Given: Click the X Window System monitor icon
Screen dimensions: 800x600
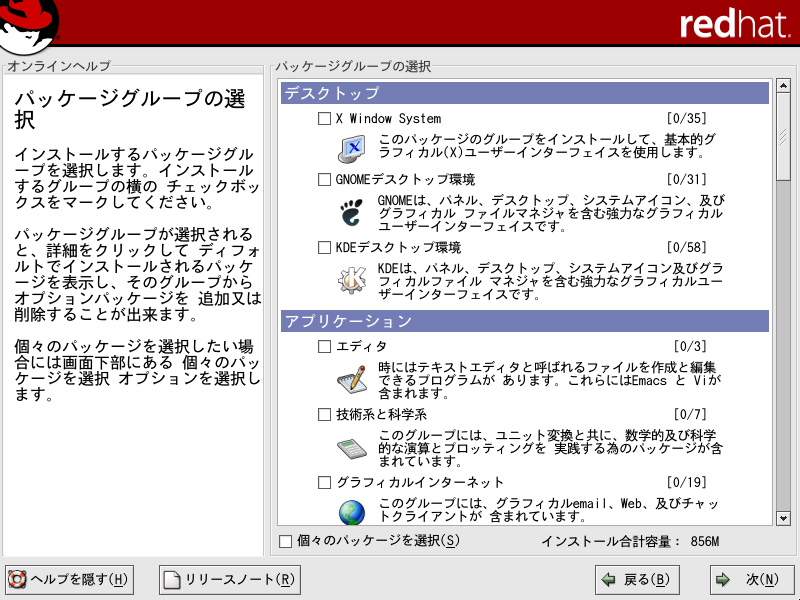Looking at the screenshot, I should point(352,148).
